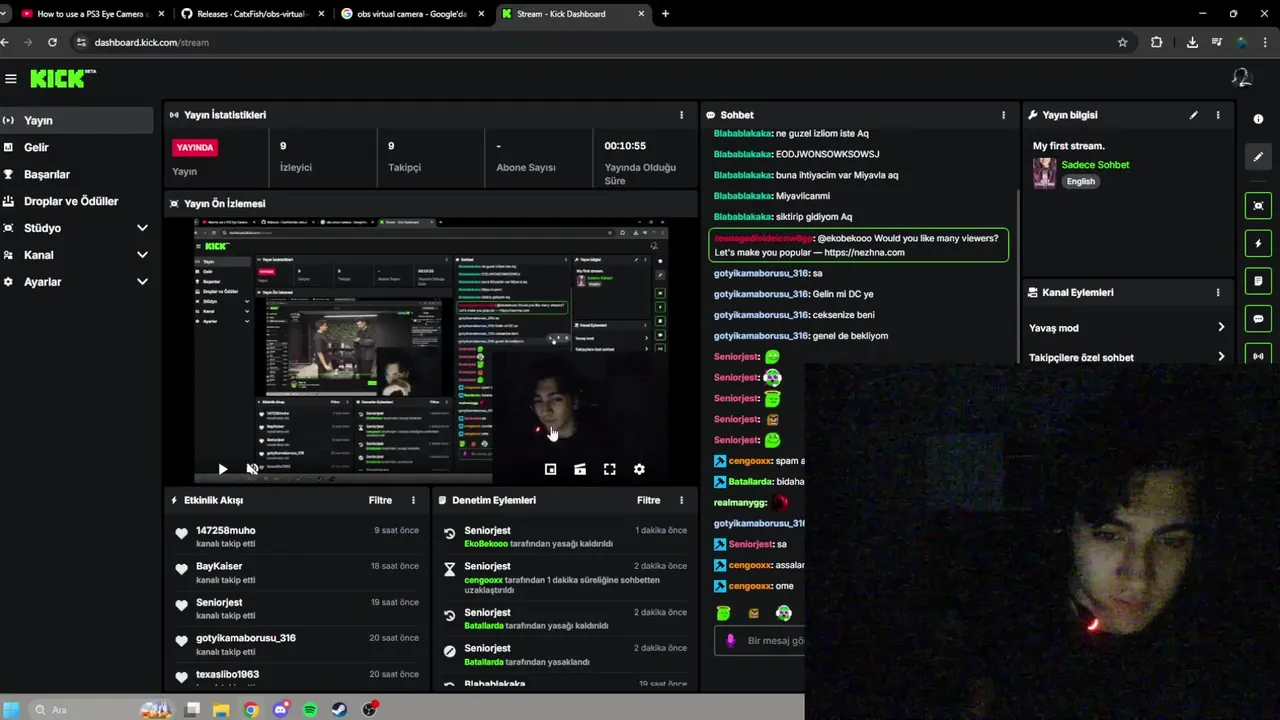Toggle the broadcast signal widget icon in right rail
Image resolution: width=1280 pixels, height=720 pixels.
click(1258, 355)
